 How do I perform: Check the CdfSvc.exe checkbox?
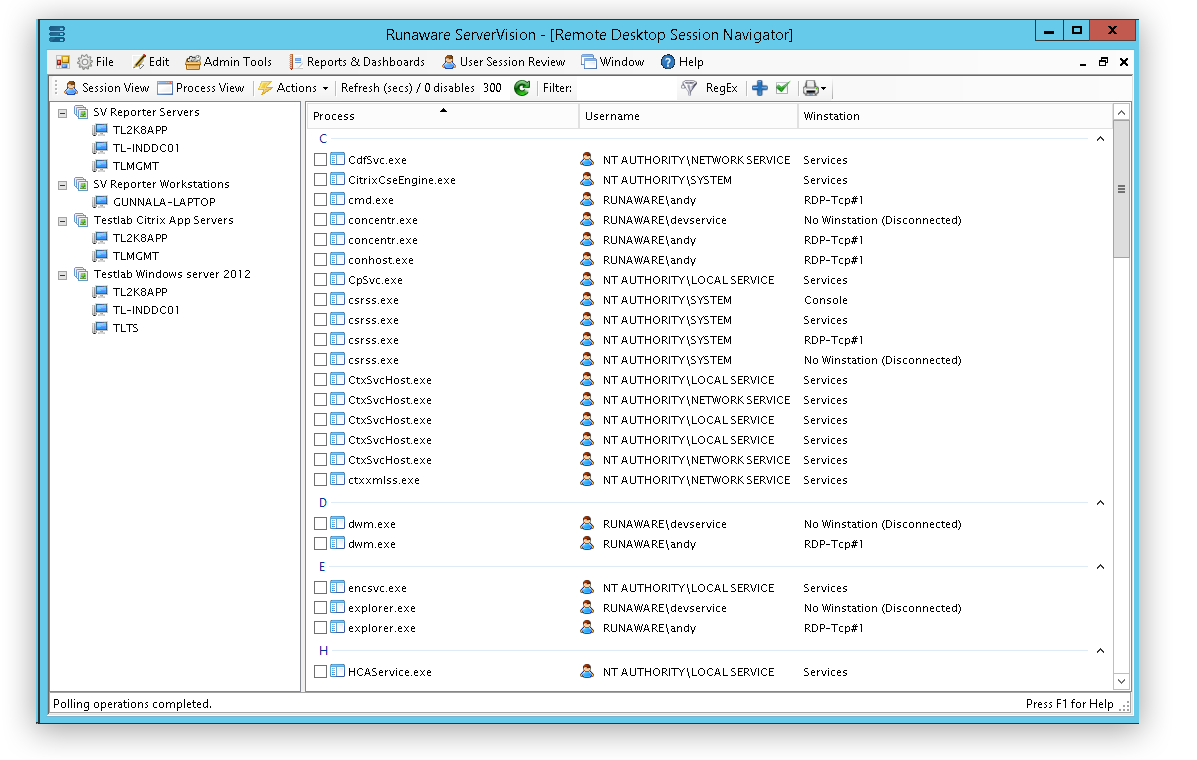coord(321,159)
